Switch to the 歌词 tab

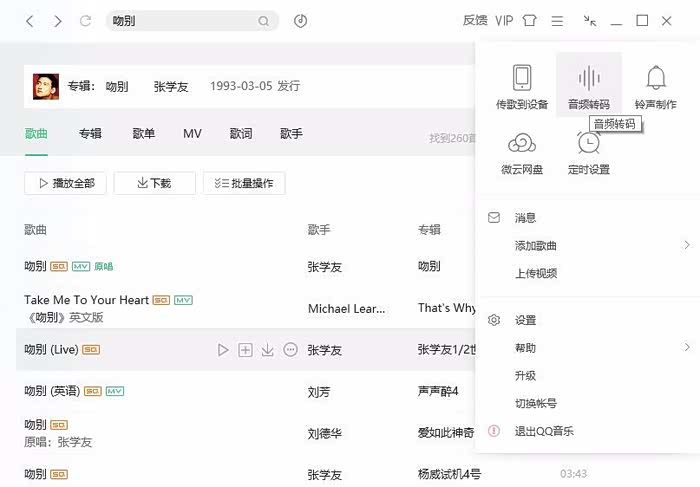tap(240, 134)
